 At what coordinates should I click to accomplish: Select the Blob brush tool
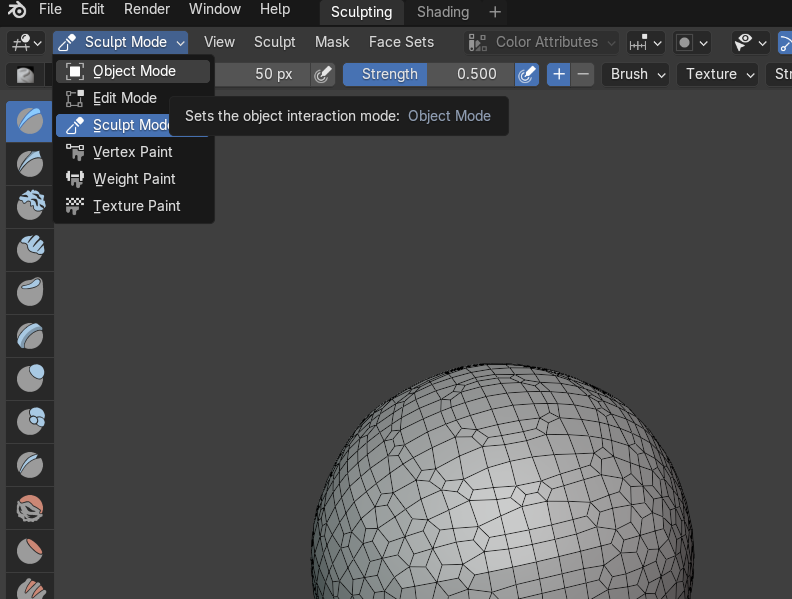(x=30, y=422)
